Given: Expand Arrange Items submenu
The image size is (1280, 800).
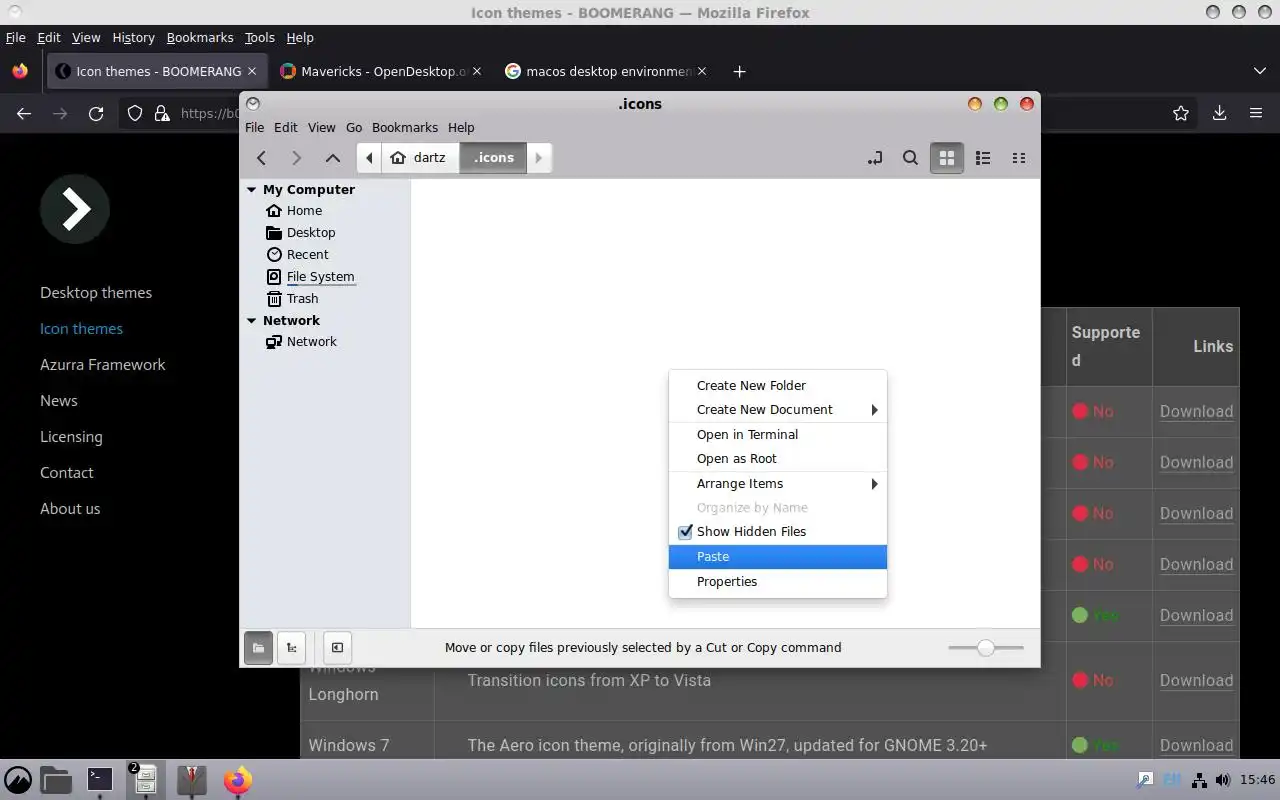Looking at the screenshot, I should click(x=778, y=484).
